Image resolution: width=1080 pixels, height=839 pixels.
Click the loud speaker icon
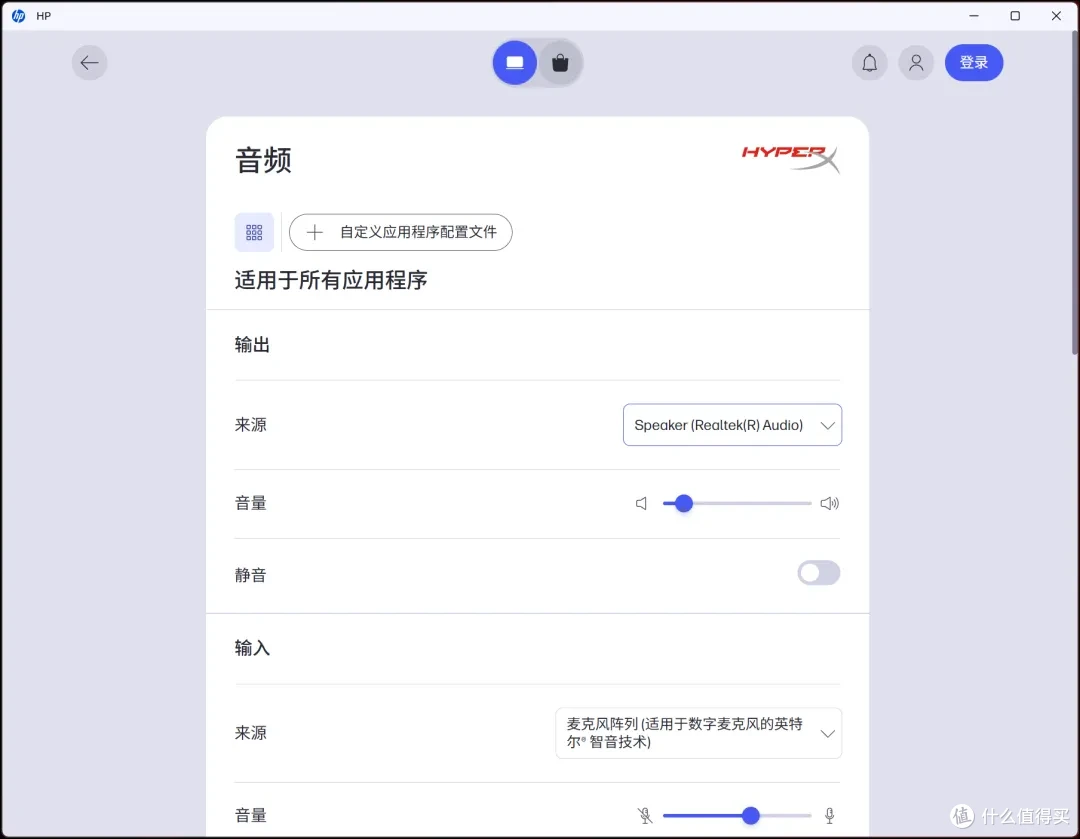point(829,504)
